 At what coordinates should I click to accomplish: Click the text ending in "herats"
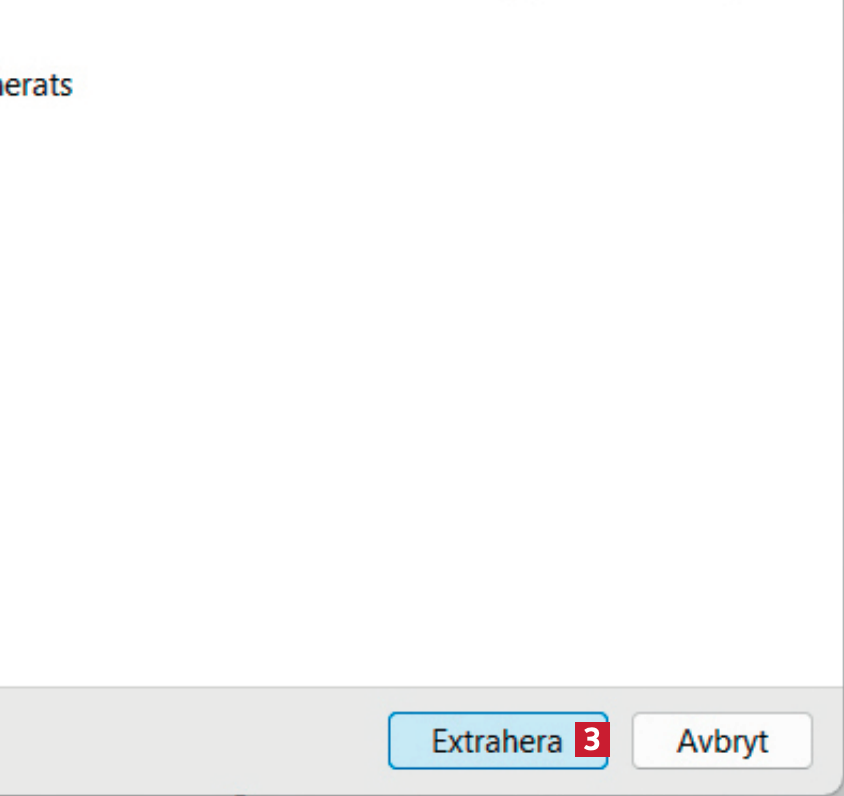(36, 85)
